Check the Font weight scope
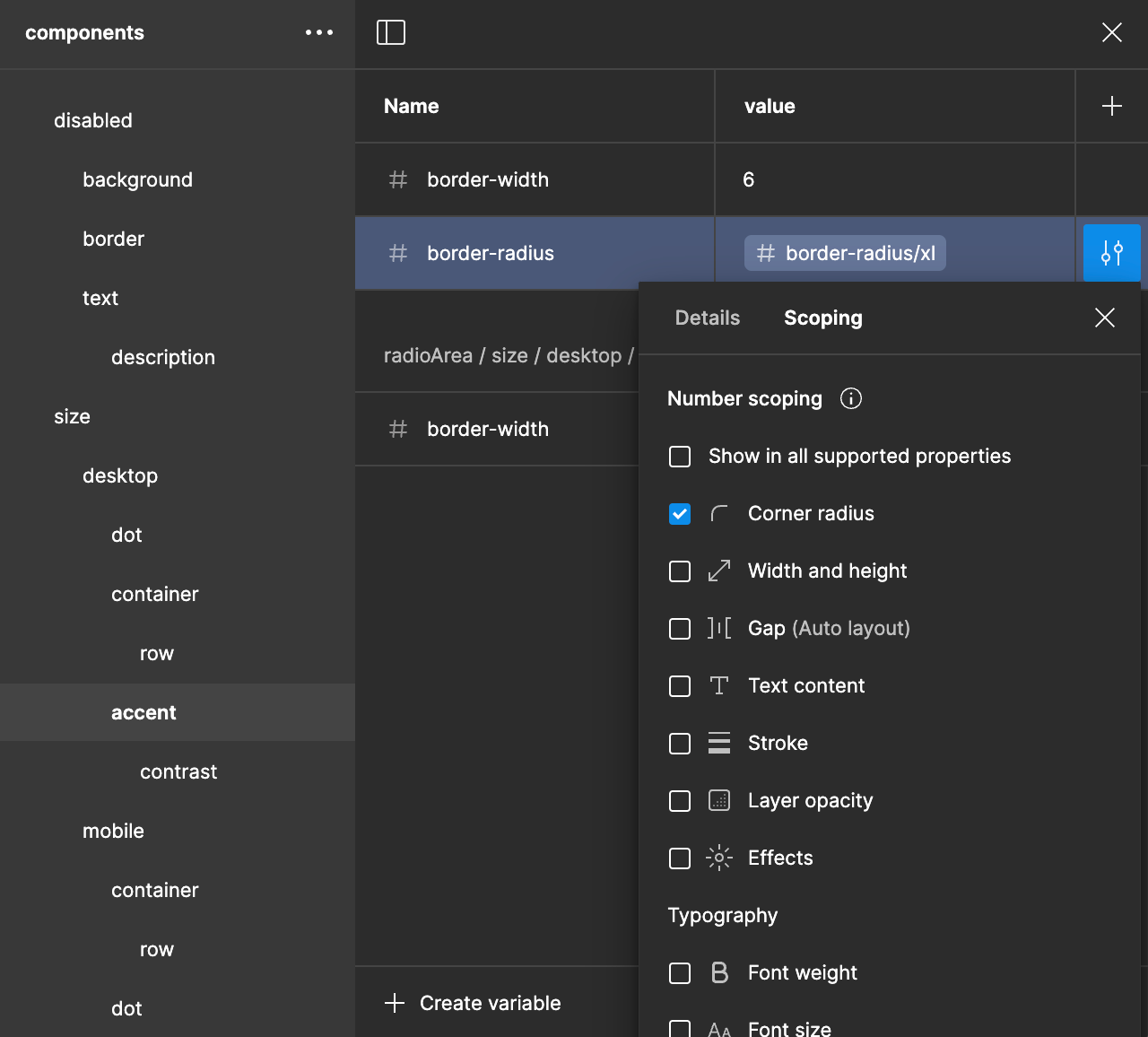Viewport: 1148px width, 1037px height. (x=680, y=973)
